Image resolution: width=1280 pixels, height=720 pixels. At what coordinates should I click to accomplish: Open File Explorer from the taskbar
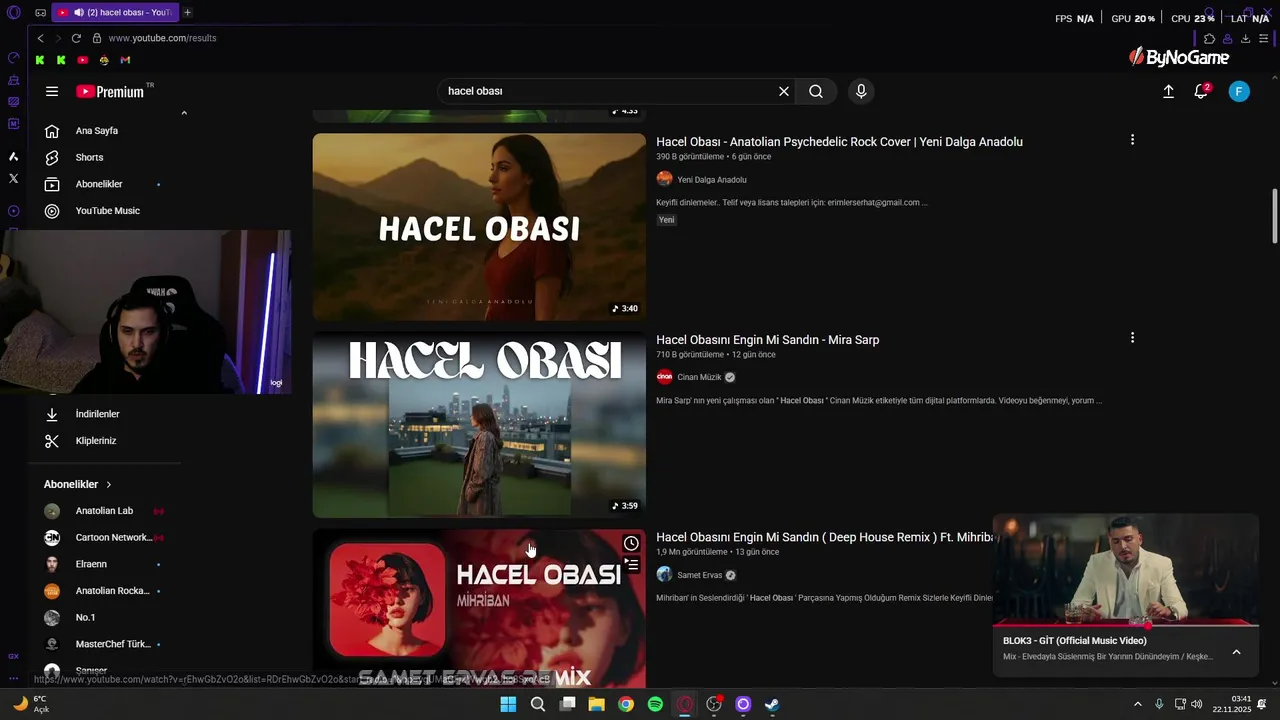[596, 704]
